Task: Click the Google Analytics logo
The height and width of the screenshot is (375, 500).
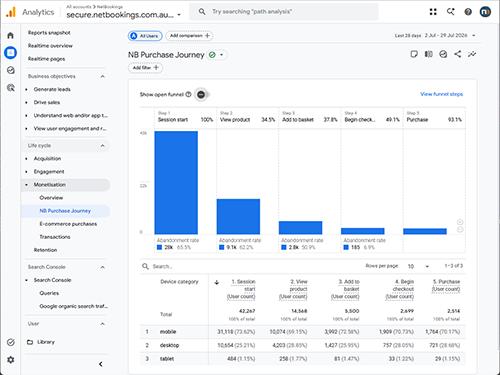Action: pyautogui.click(x=11, y=12)
